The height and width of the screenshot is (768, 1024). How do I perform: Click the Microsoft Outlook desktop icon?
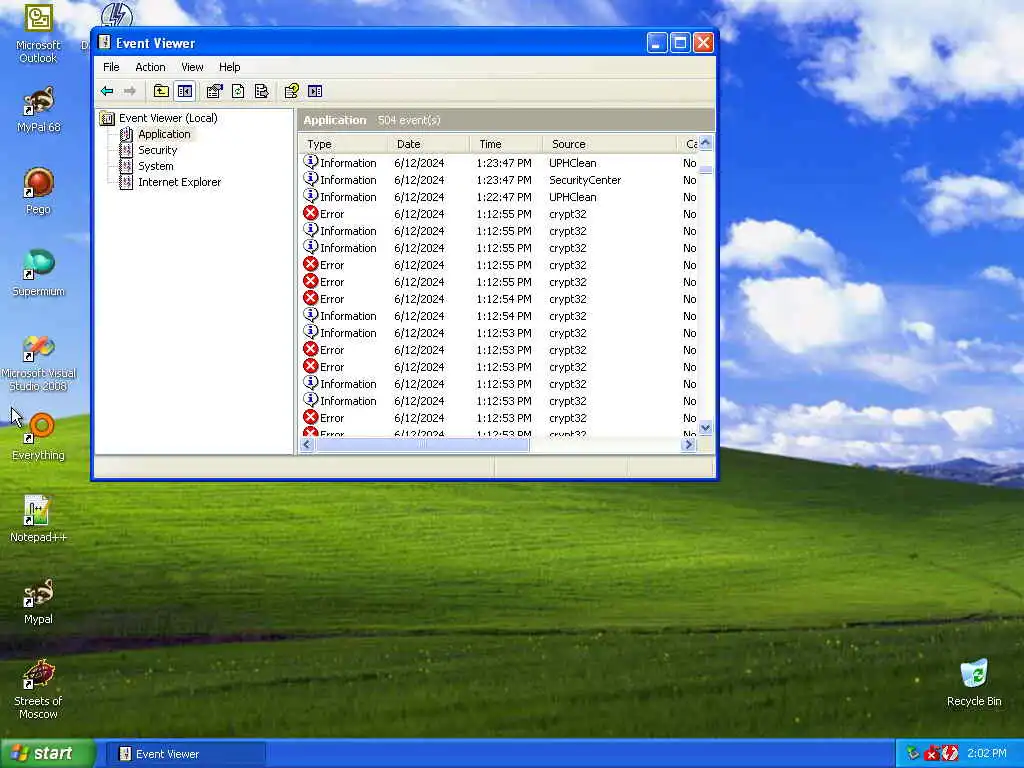[38, 34]
